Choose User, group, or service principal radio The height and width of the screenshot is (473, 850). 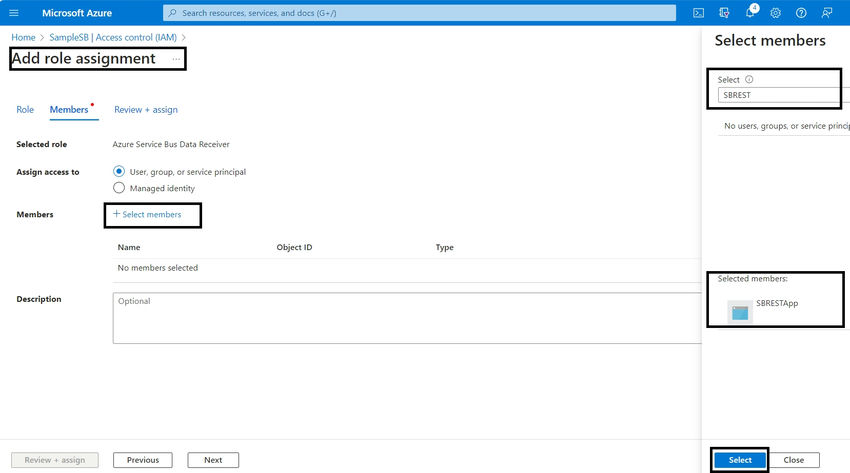click(x=119, y=171)
